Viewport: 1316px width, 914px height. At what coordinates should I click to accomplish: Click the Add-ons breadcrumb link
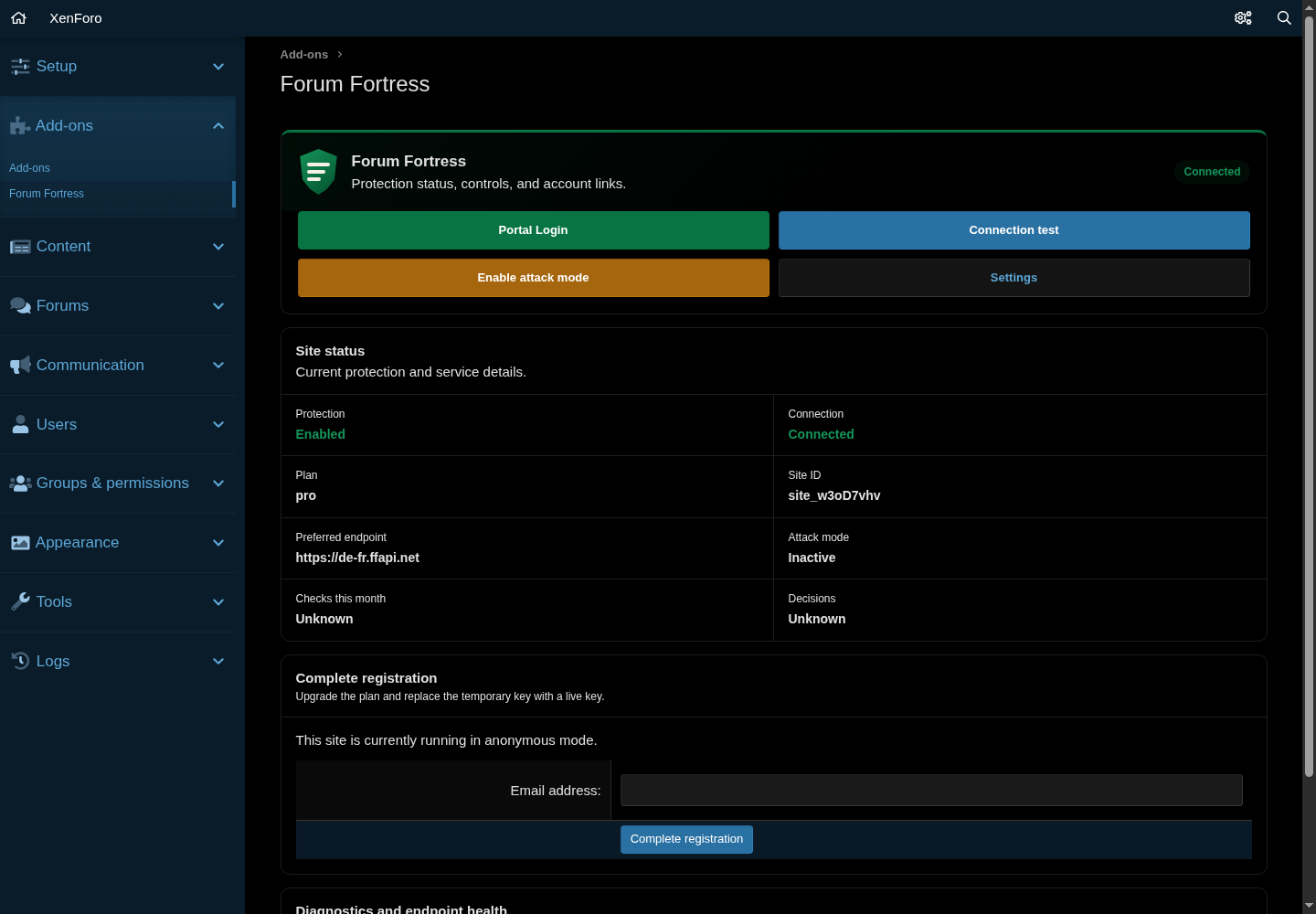[304, 55]
